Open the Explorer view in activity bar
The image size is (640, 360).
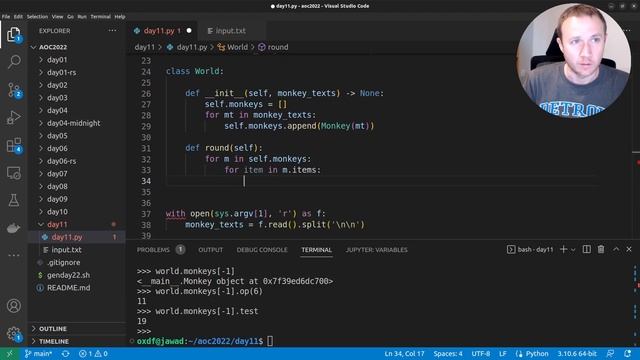[13, 34]
